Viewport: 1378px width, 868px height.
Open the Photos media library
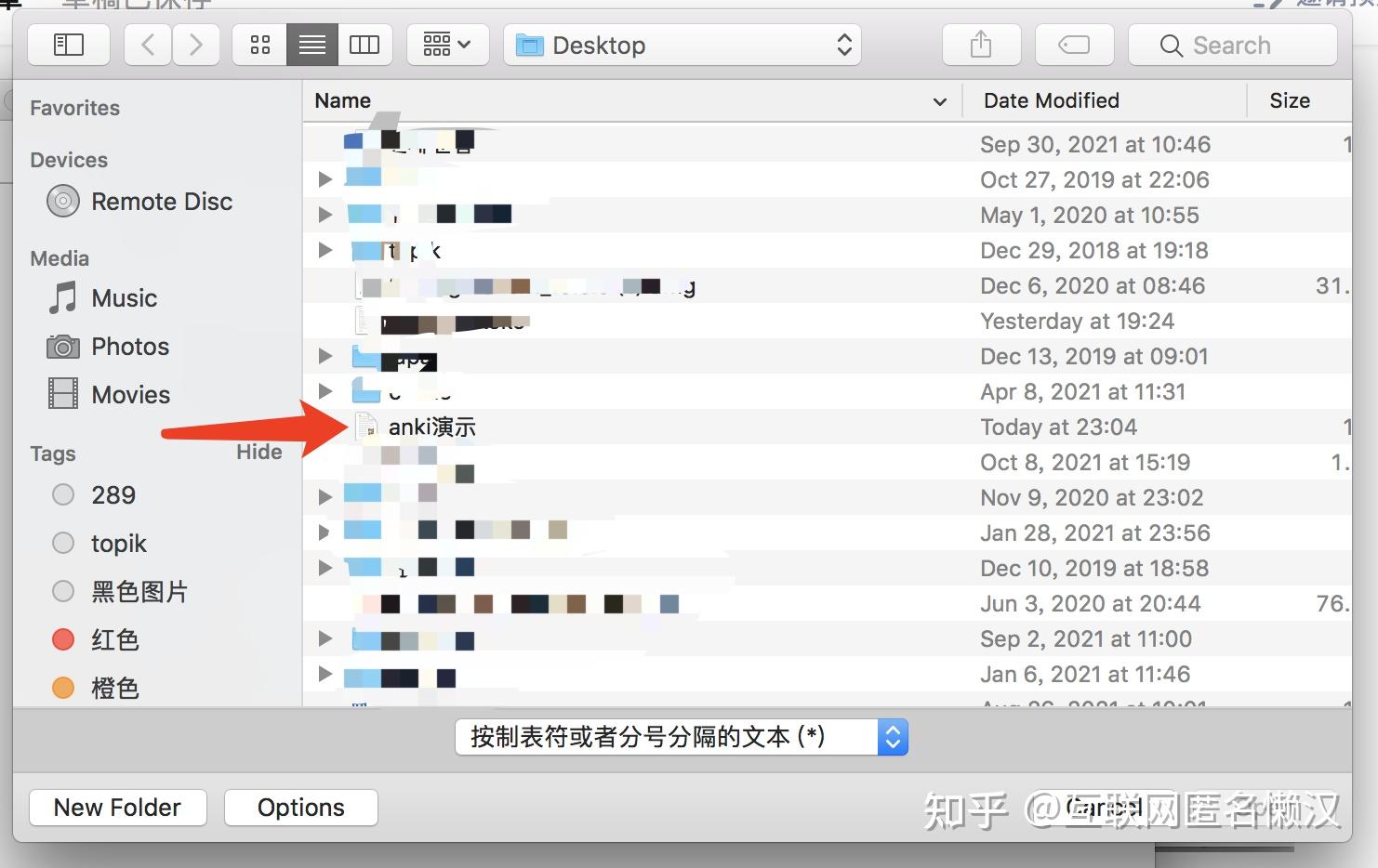click(62, 346)
